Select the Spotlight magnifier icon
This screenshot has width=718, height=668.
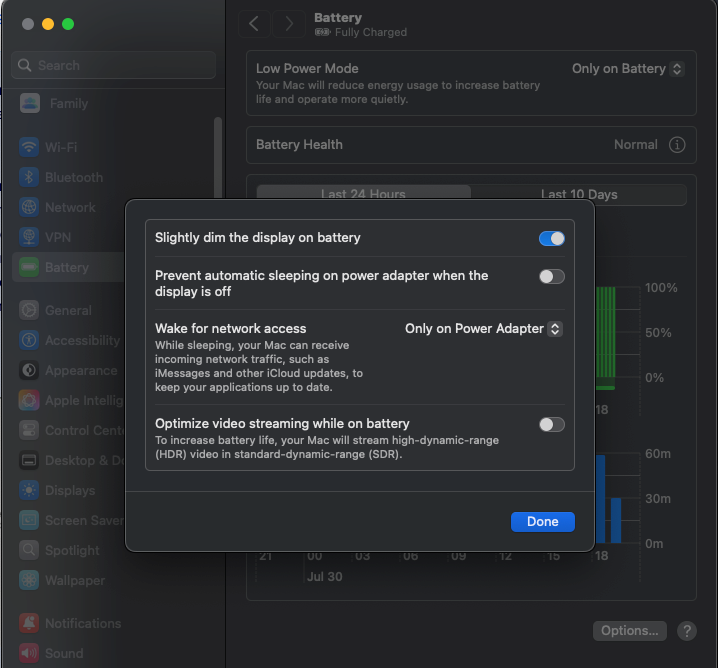[x=29, y=550]
